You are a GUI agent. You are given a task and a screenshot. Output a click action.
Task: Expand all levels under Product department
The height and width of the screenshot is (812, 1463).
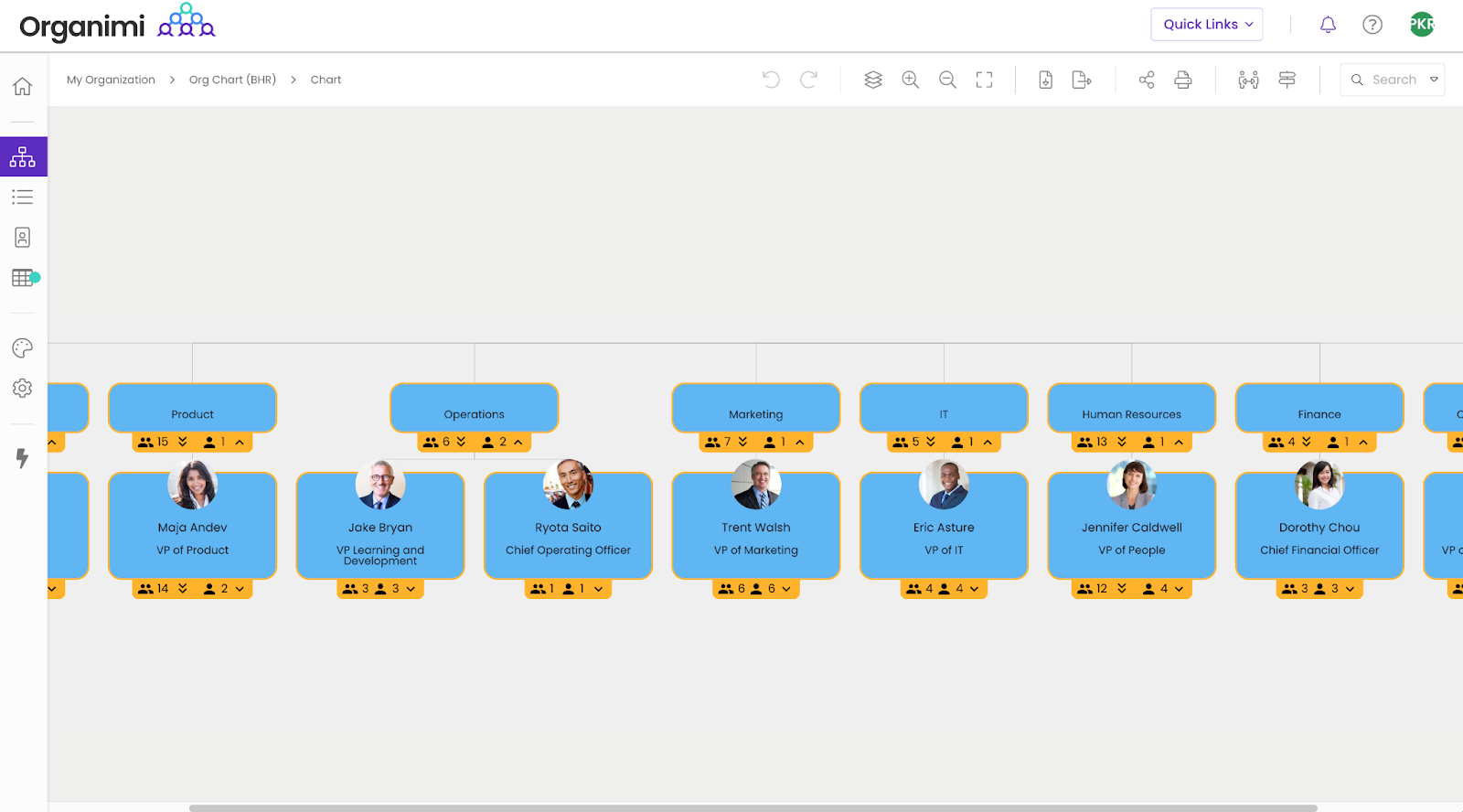coord(183,442)
